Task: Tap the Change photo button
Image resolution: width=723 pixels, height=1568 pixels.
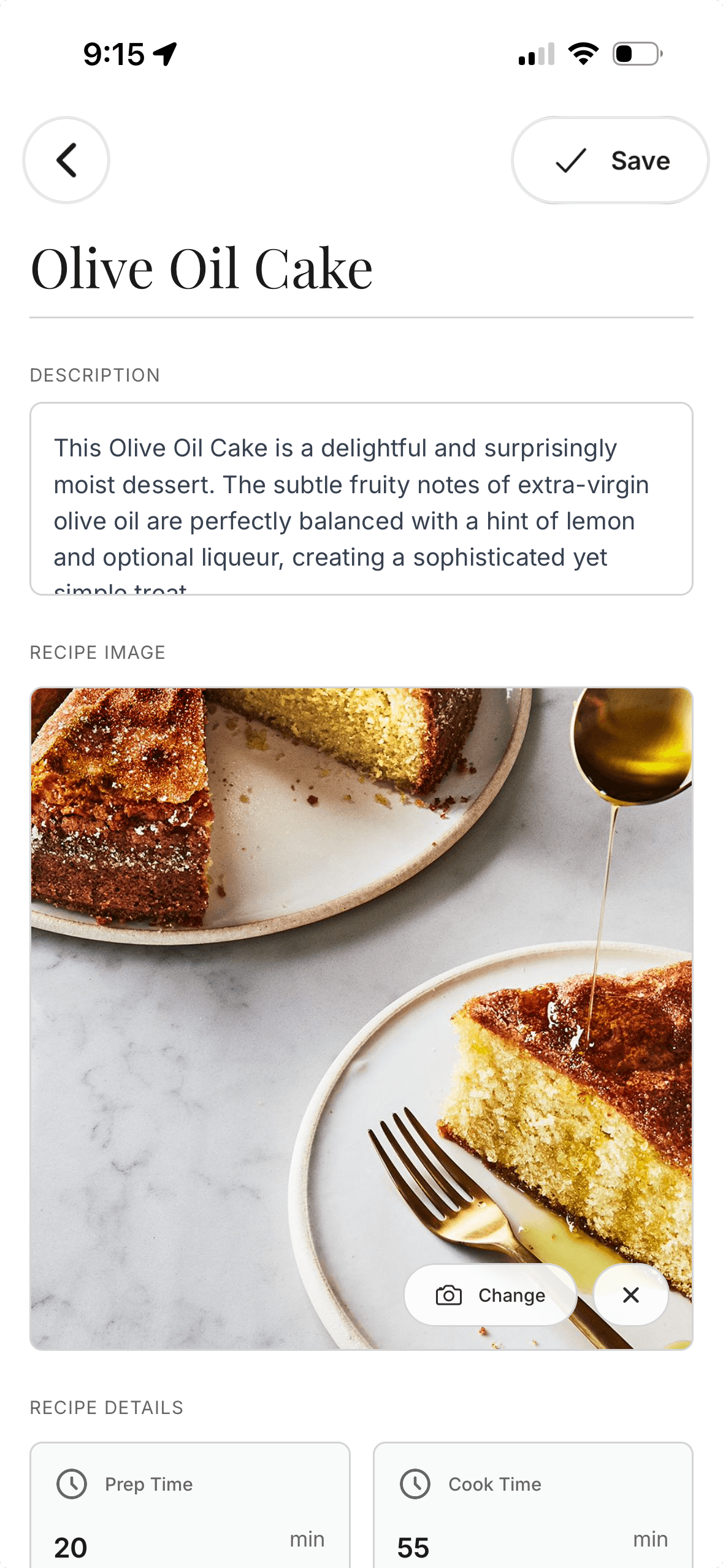Action: (491, 1295)
